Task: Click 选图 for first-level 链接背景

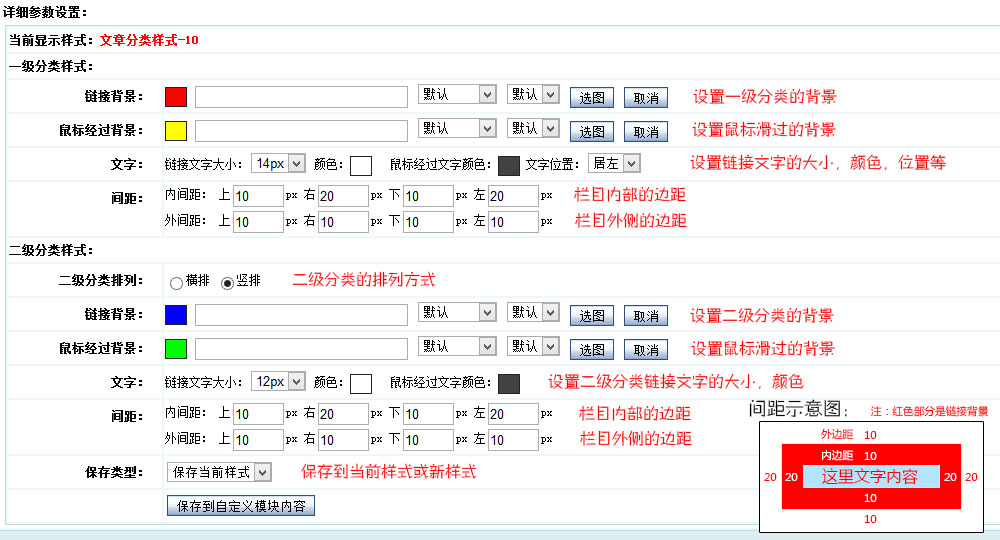Action: [x=591, y=98]
